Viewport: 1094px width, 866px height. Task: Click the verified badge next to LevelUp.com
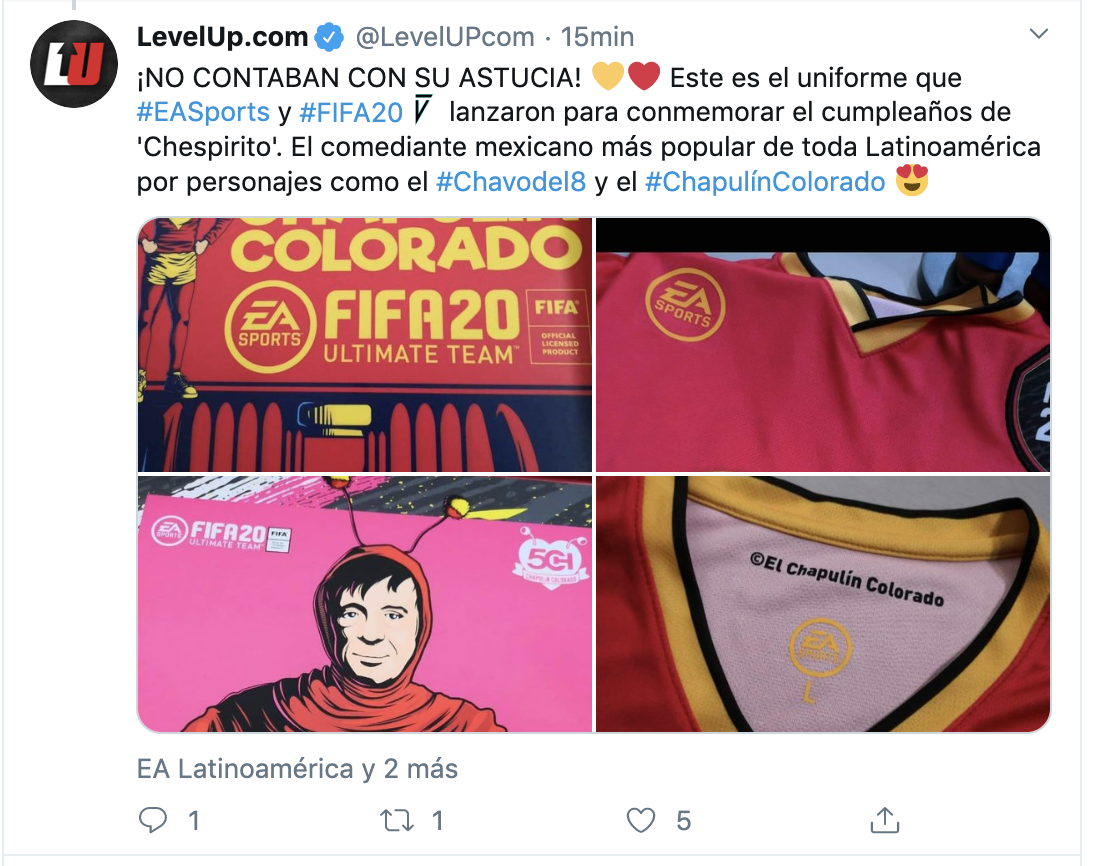[329, 37]
